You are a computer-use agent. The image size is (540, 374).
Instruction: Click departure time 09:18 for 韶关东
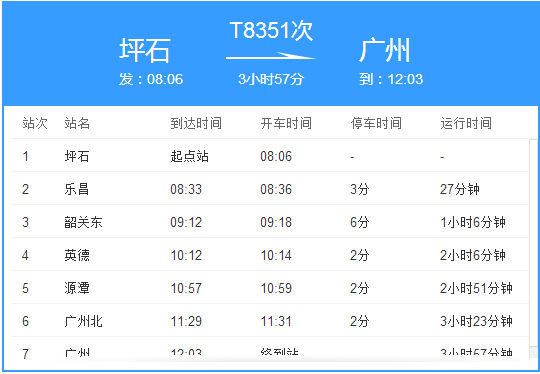276,222
